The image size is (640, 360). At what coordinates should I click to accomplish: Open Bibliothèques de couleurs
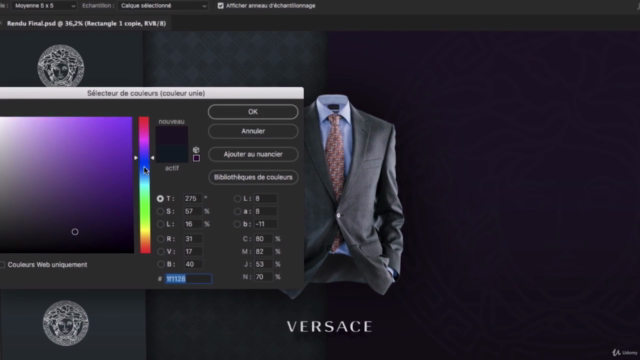point(253,177)
